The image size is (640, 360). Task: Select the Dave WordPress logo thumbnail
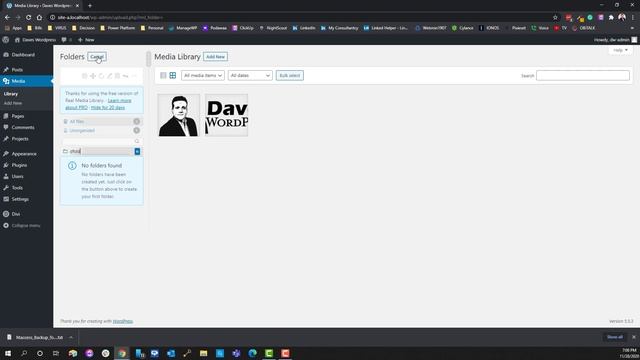tap(227, 115)
